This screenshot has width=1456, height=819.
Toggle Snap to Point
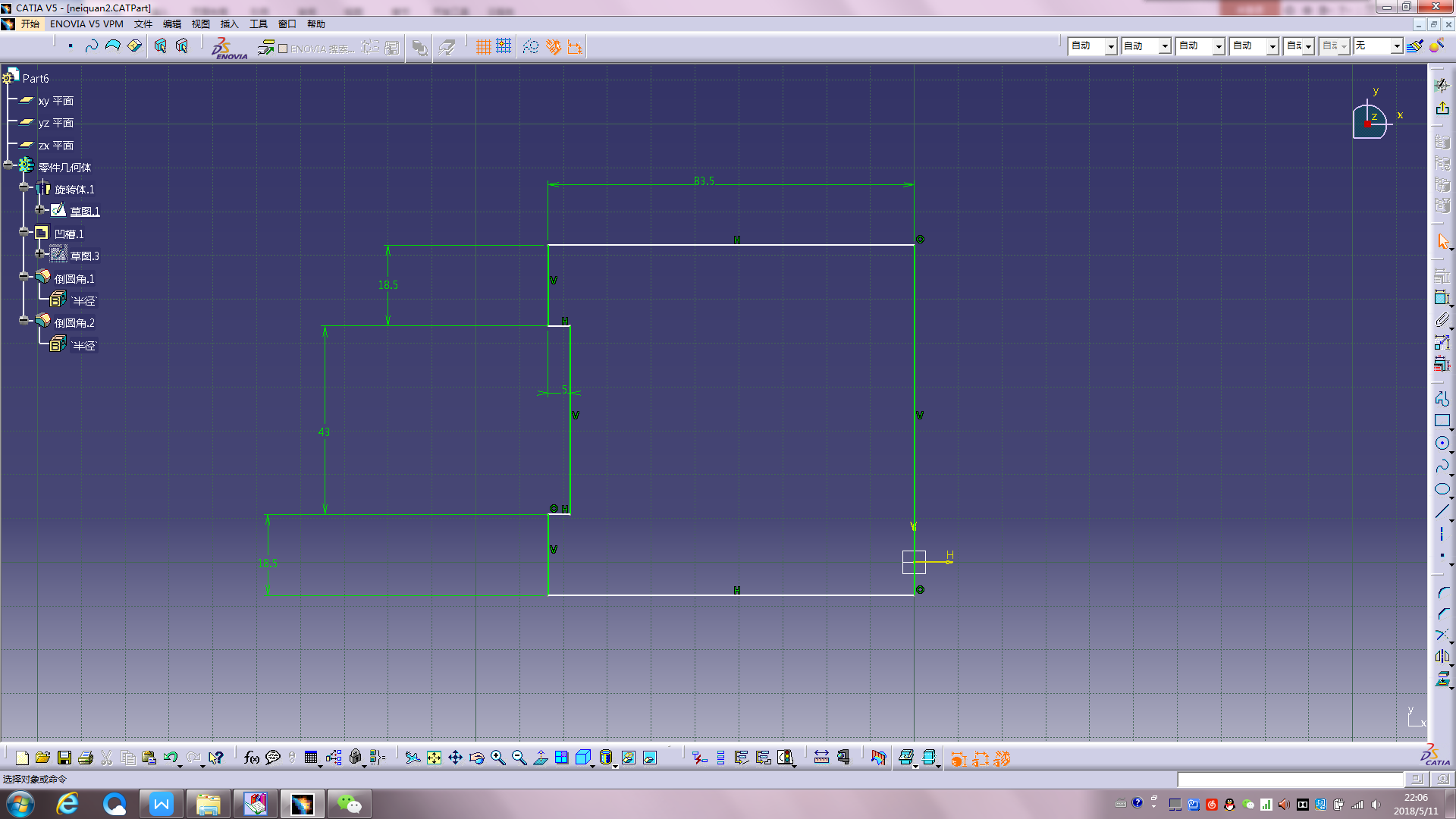click(x=504, y=47)
